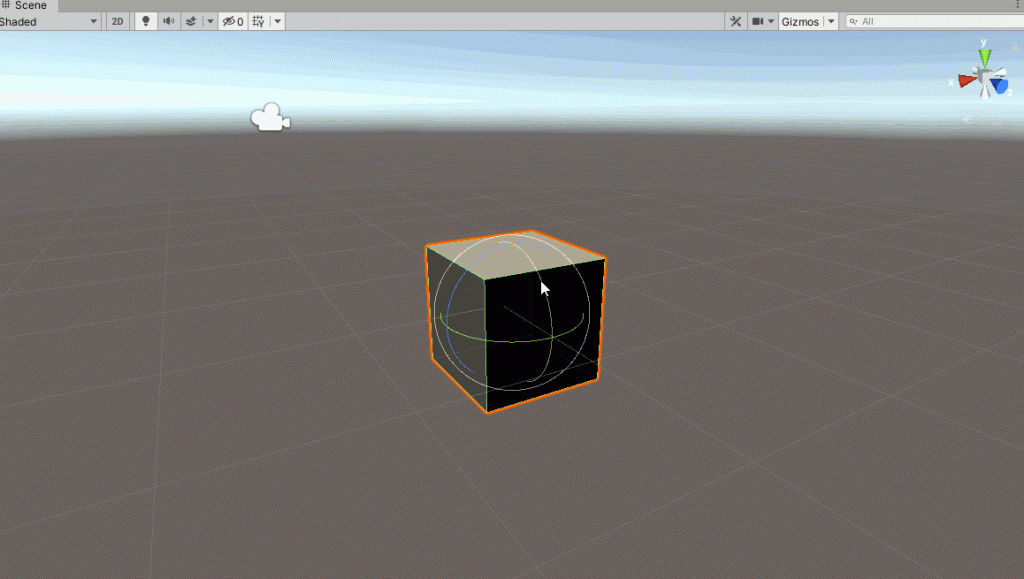Click the scene camera settings icon
Viewport: 1024px width, 579px height.
tap(758, 20)
